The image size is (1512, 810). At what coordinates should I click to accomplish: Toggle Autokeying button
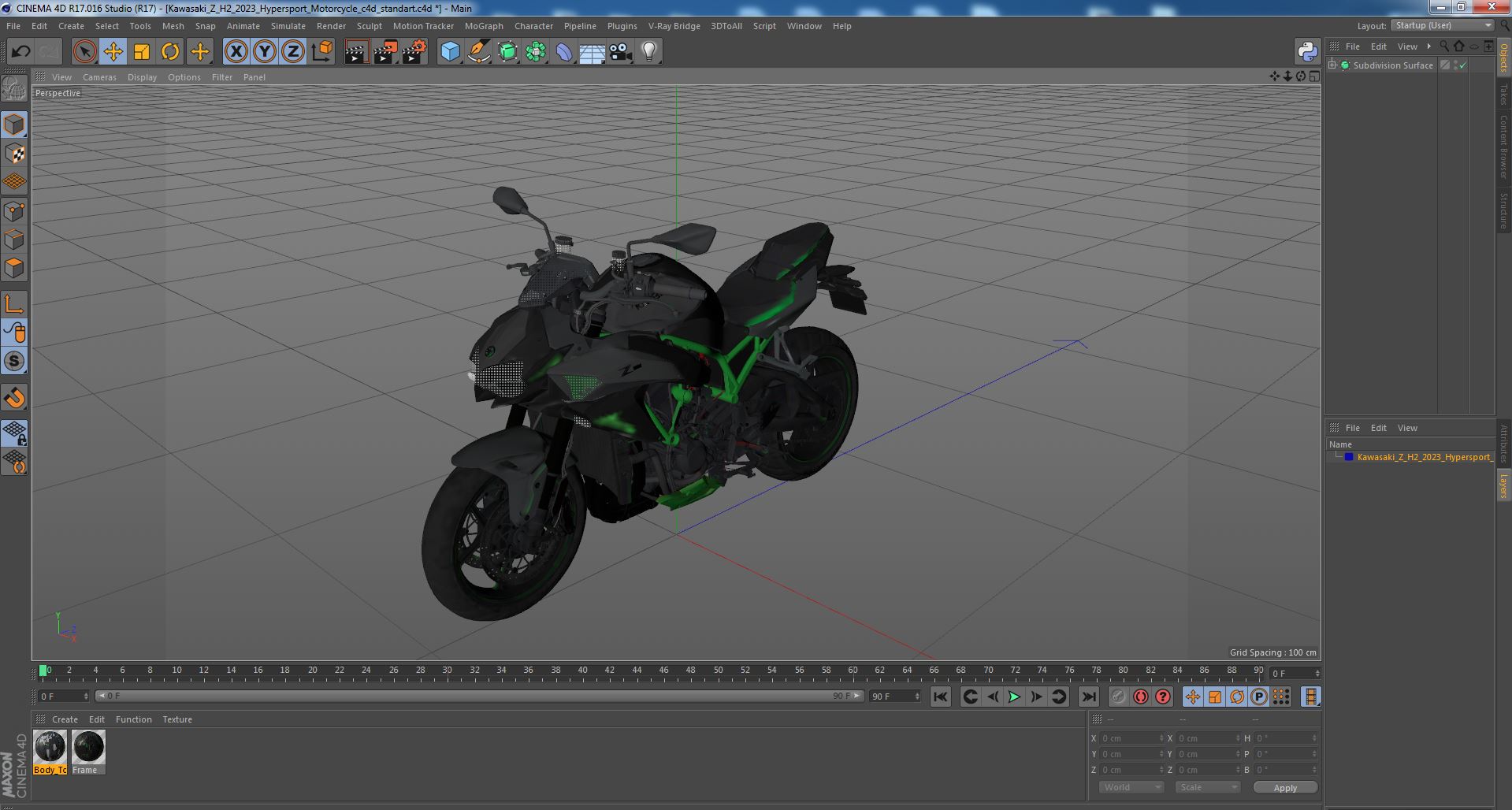pos(1140,697)
